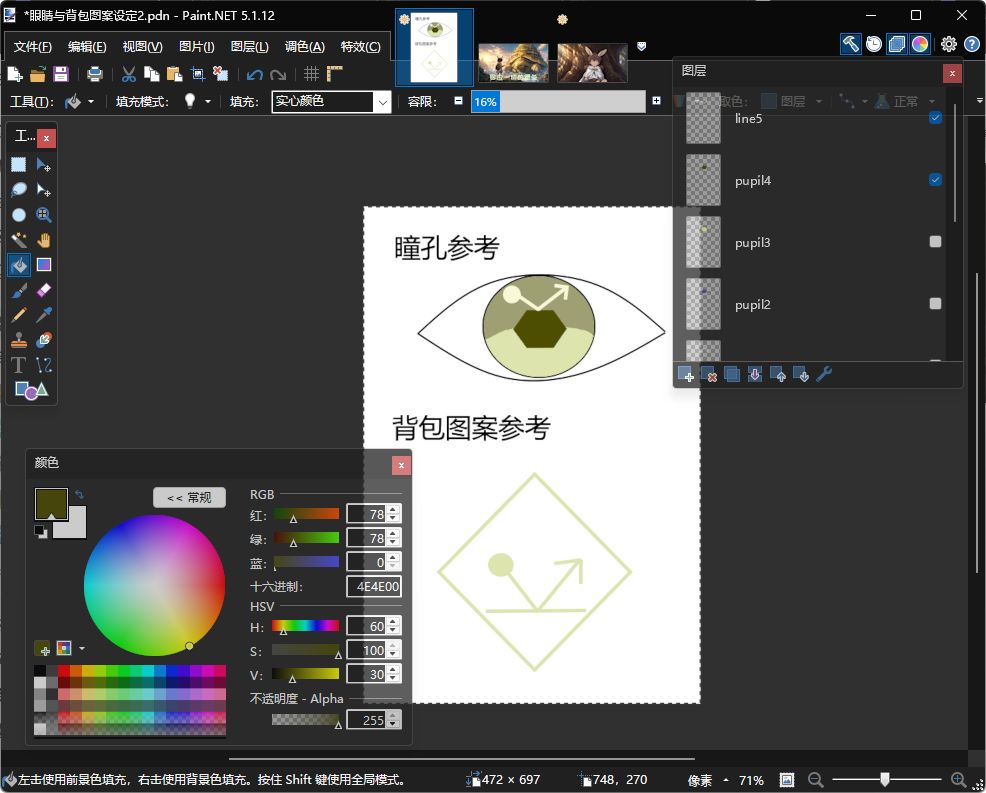Select the Gradient tool
Image resolution: width=986 pixels, height=793 pixels.
(x=43, y=265)
